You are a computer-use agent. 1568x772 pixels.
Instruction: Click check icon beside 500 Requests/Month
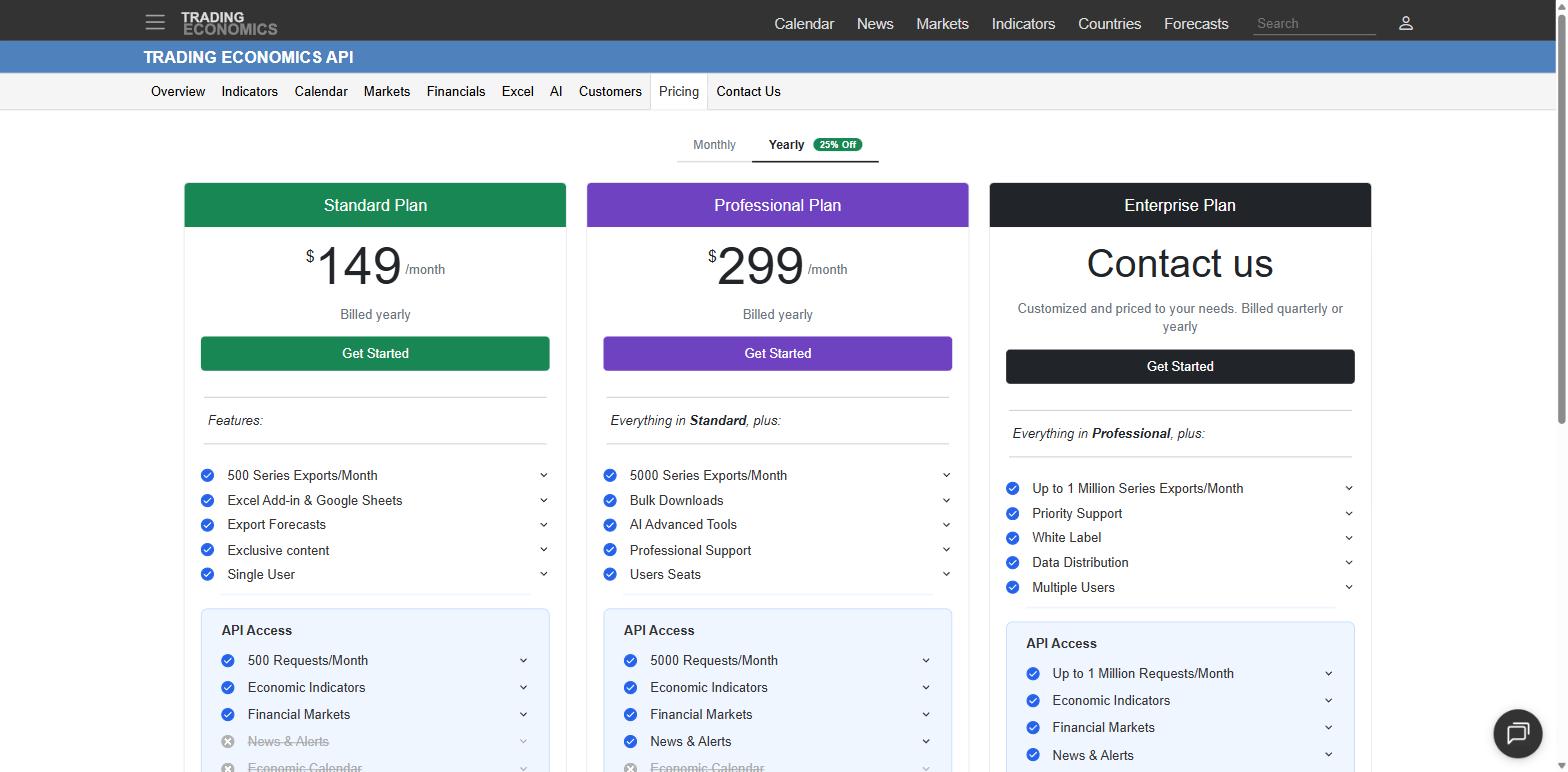click(x=228, y=660)
